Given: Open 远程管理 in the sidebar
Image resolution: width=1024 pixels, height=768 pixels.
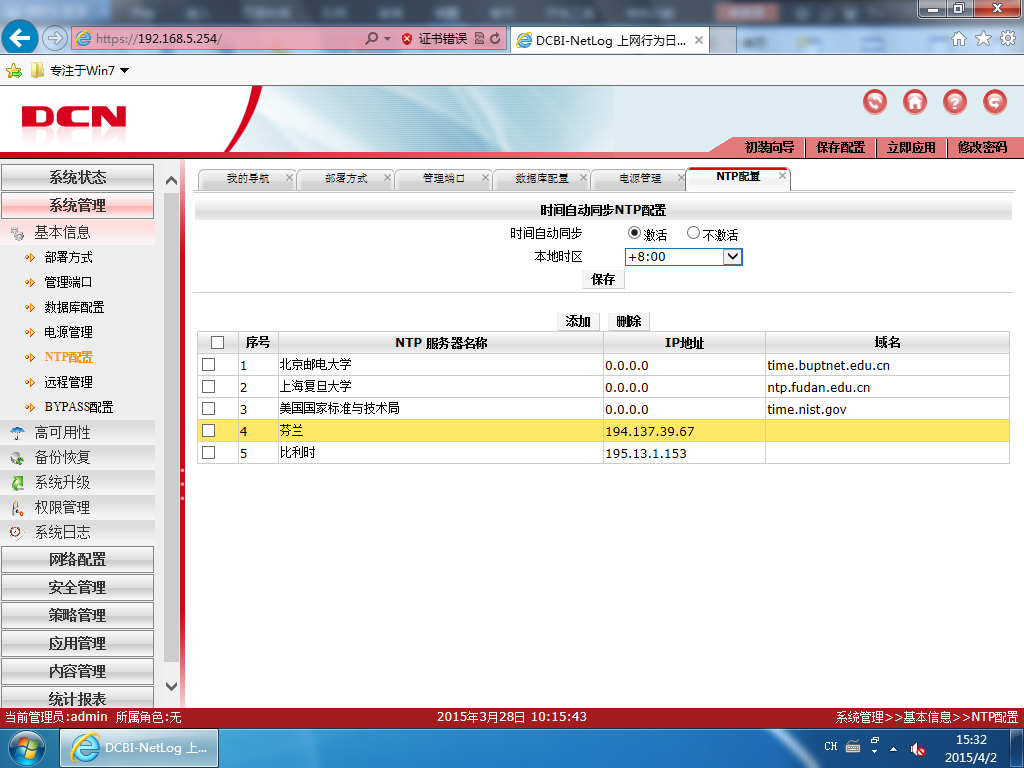Looking at the screenshot, I should (x=69, y=382).
